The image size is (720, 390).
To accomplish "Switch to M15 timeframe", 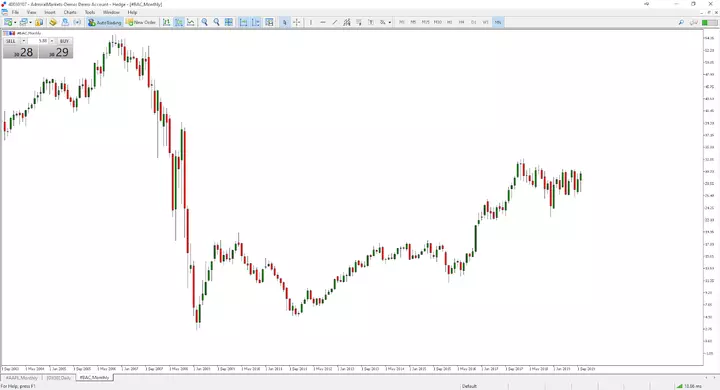I will click(426, 22).
